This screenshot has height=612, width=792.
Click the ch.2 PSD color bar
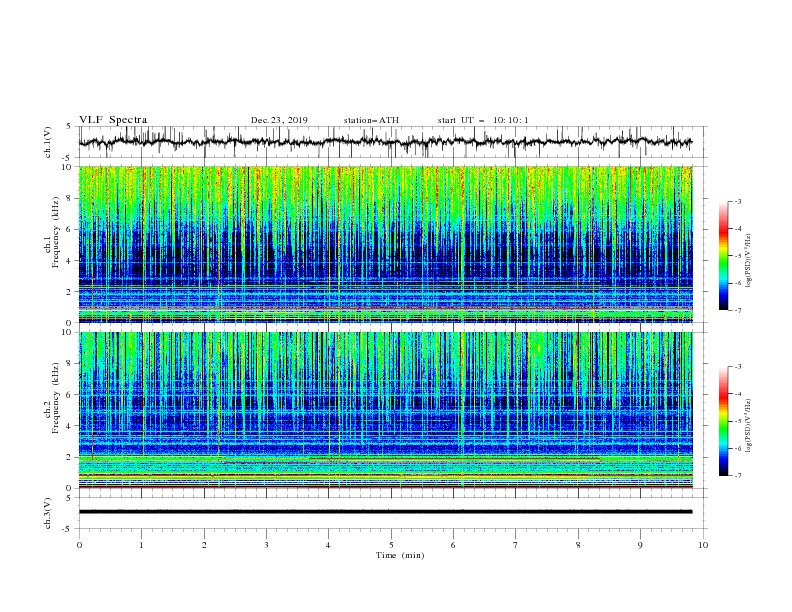724,421
